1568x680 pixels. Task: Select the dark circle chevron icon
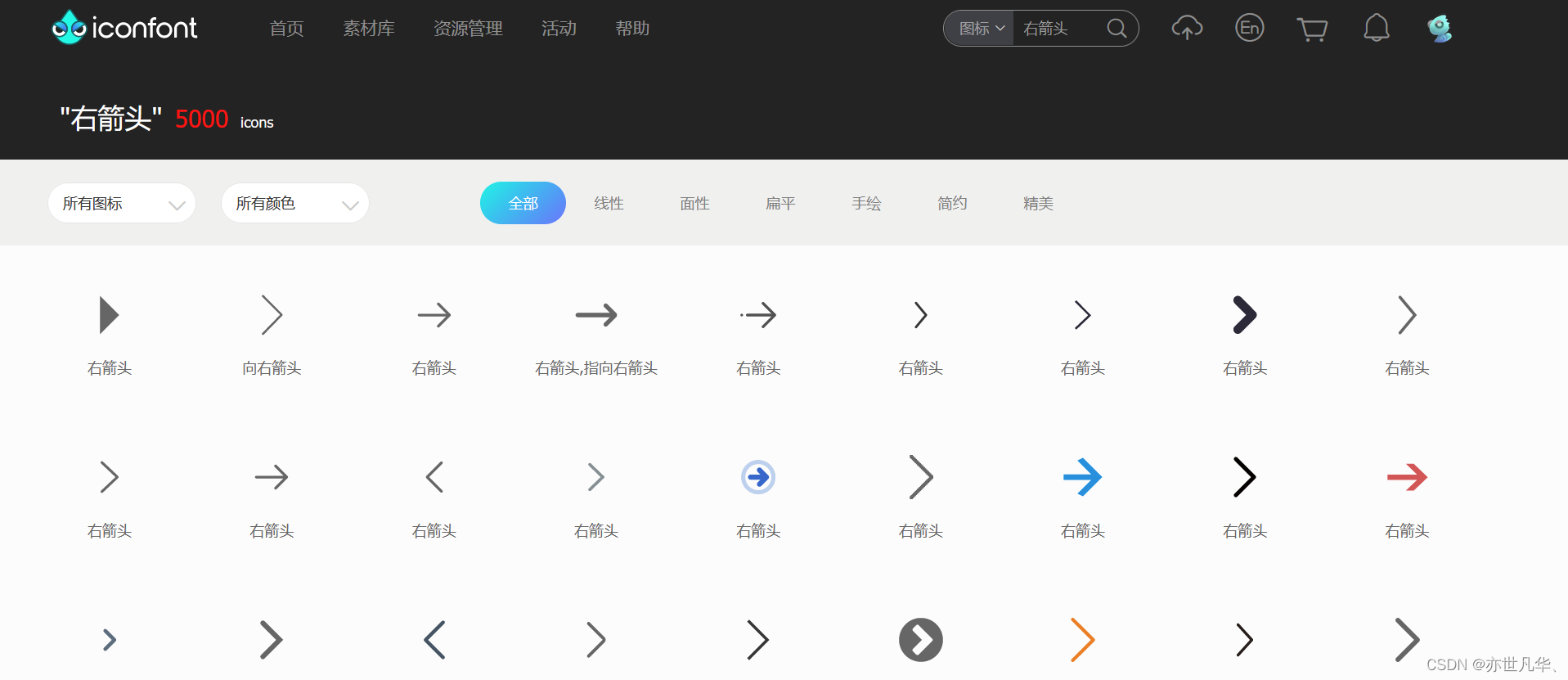[x=921, y=640]
